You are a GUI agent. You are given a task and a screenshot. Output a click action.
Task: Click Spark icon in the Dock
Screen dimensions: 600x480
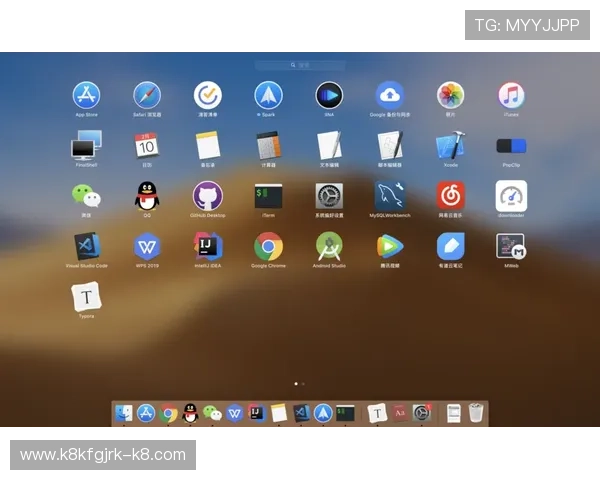click(323, 413)
